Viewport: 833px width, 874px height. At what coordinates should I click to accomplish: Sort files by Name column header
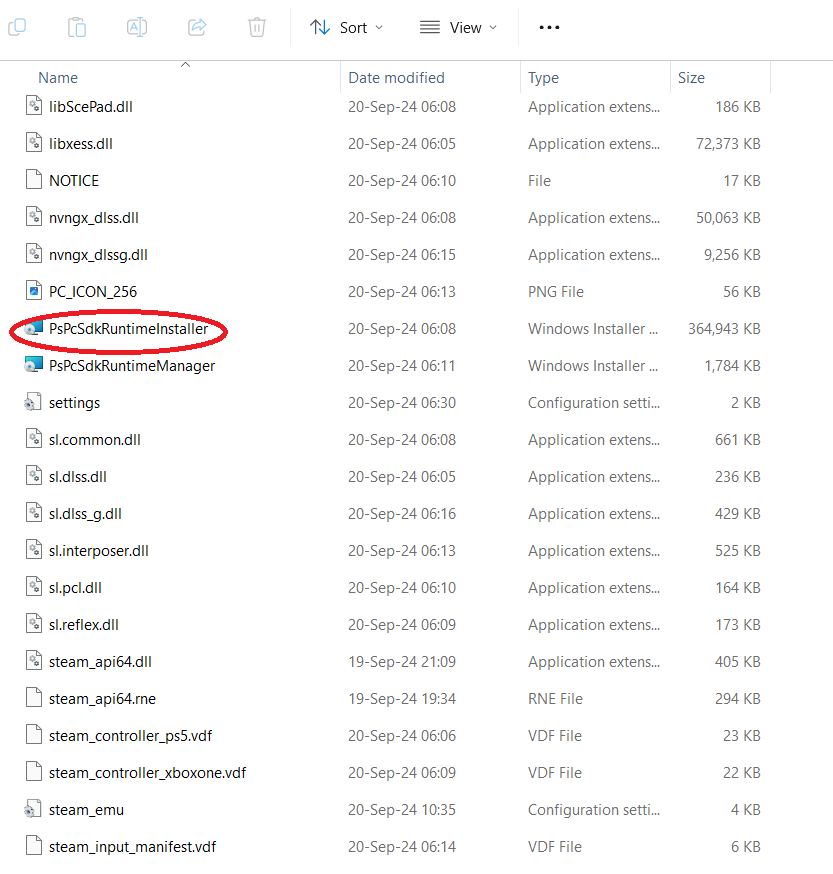pyautogui.click(x=58, y=77)
